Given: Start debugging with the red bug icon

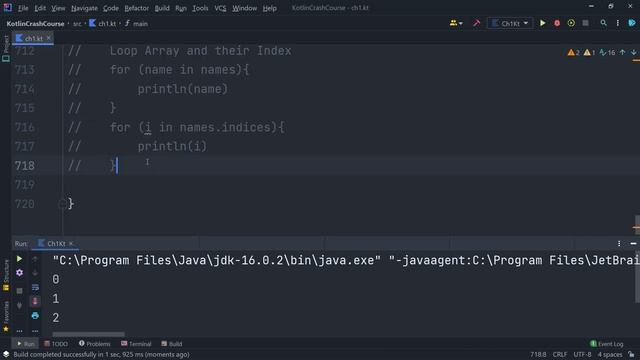Looking at the screenshot, I should (x=557, y=23).
